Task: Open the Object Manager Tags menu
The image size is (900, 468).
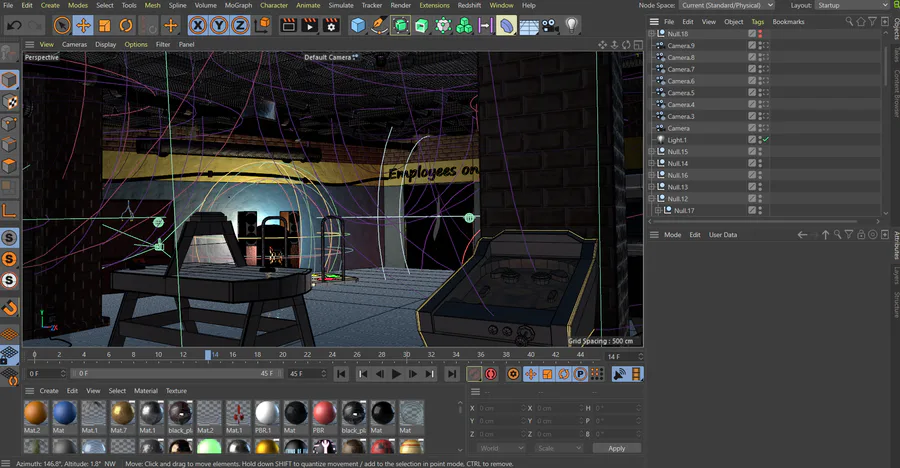Action: click(x=758, y=22)
